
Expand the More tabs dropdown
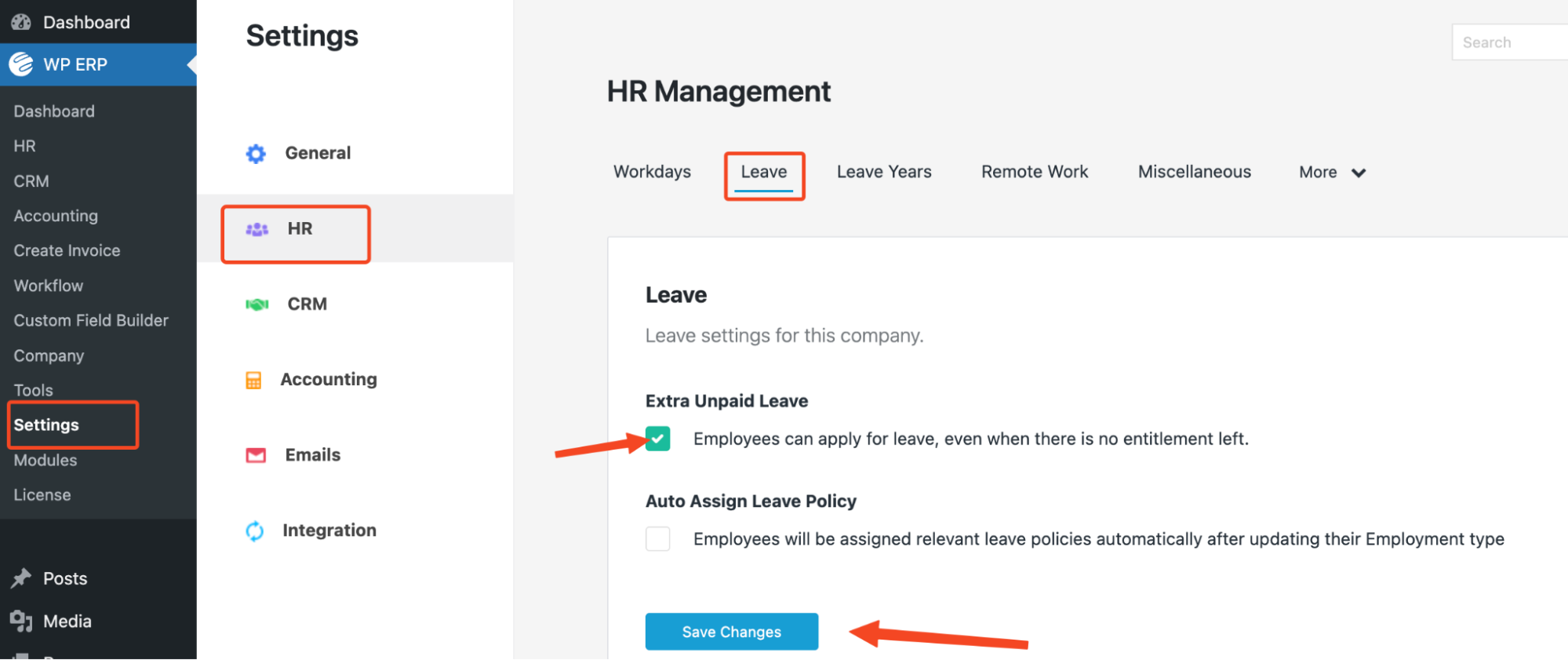point(1332,173)
